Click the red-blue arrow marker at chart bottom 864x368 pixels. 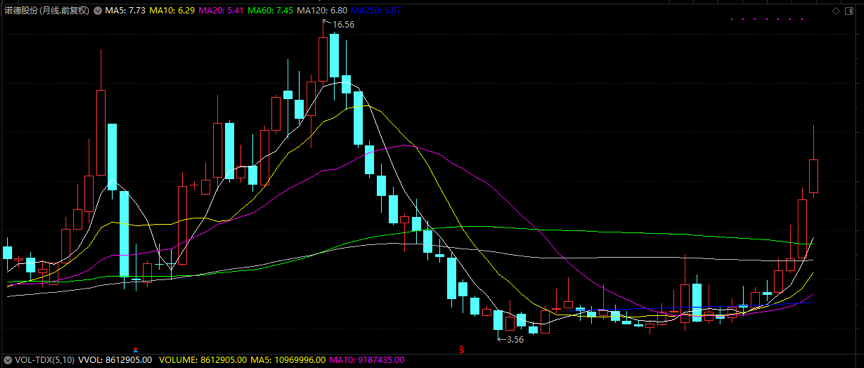pyautogui.click(x=136, y=349)
